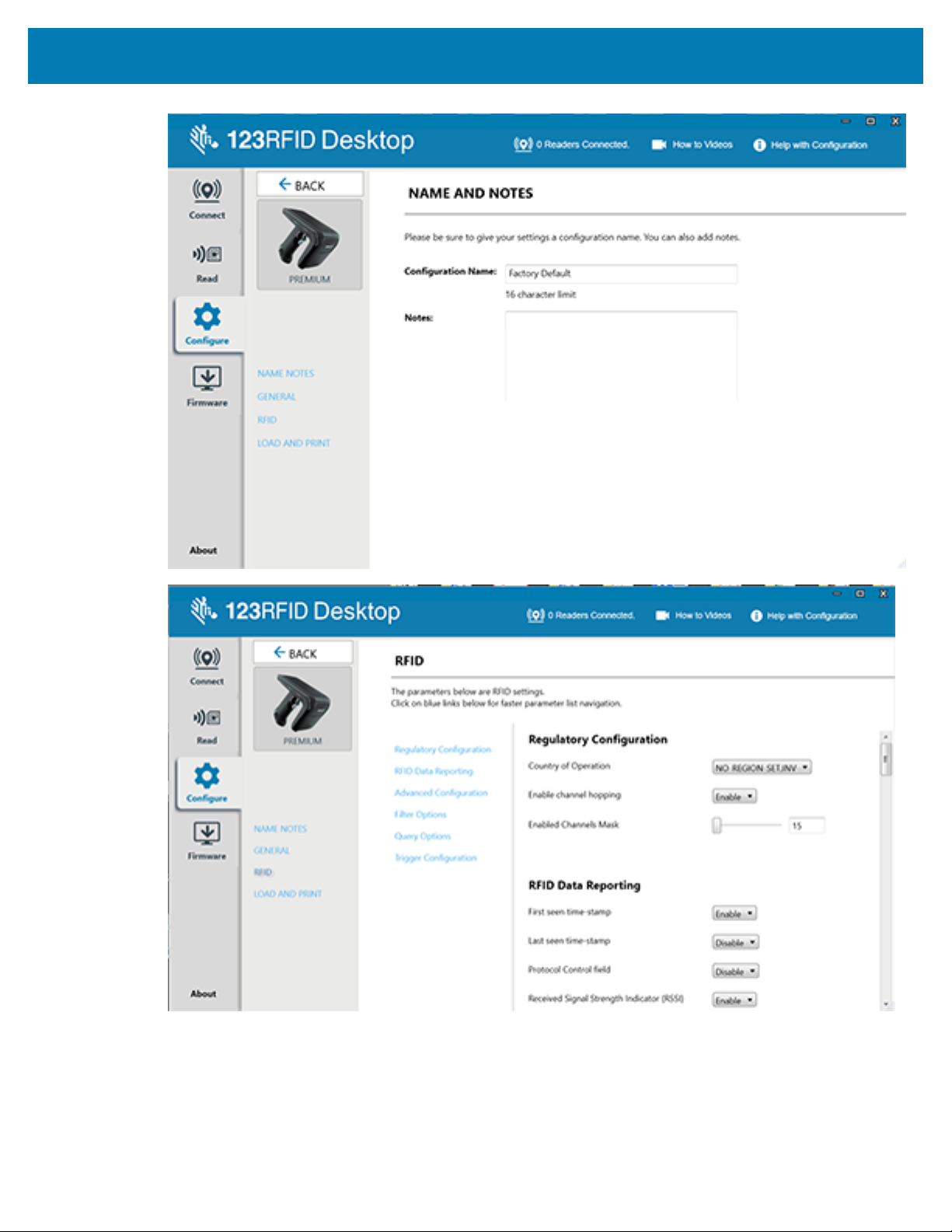Open Protocol Control field dropdown
952x1232 pixels.
pyautogui.click(x=735, y=972)
